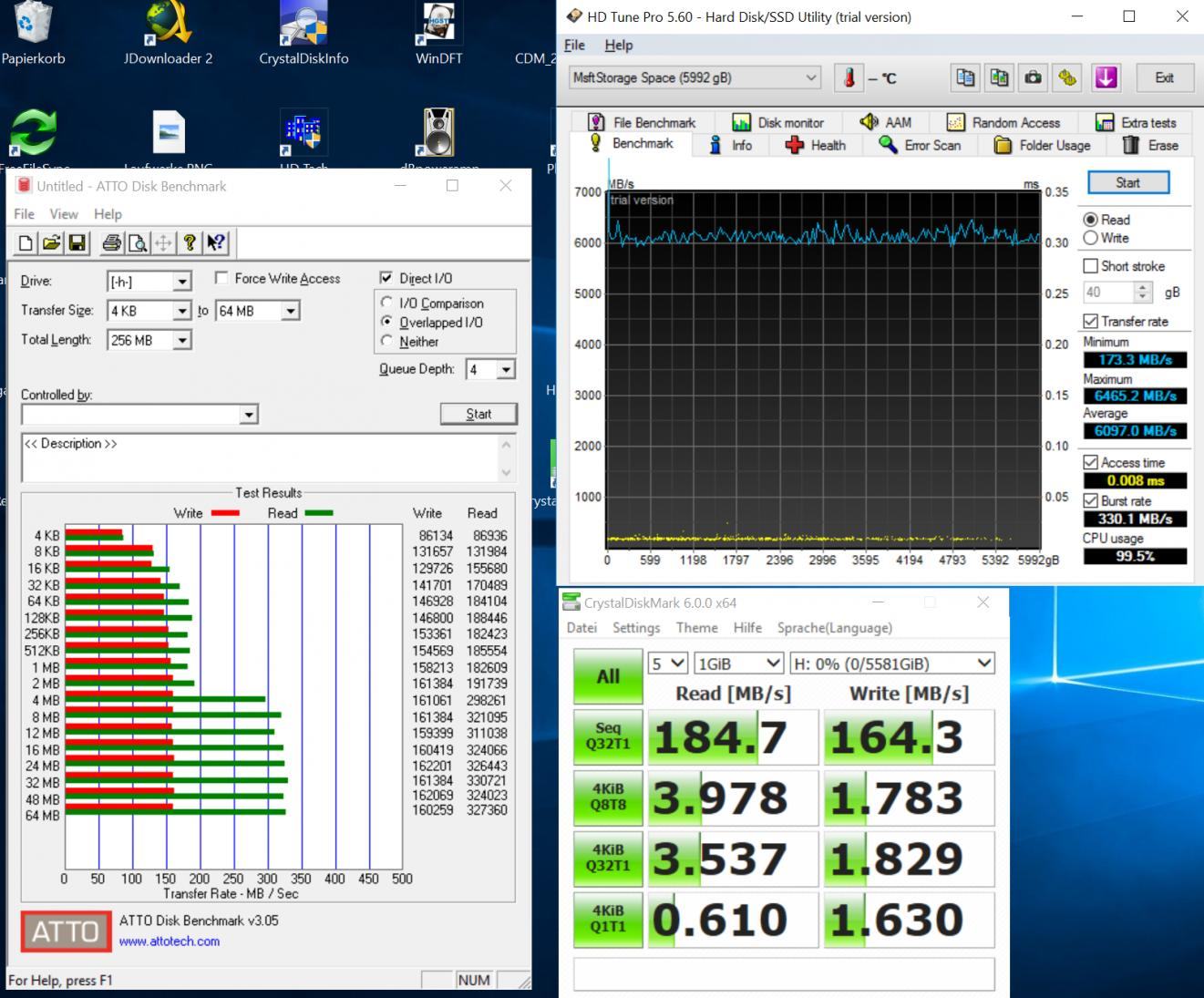This screenshot has width=1204, height=998.
Task: Open WinDFT desktop shortcut
Action: coord(438,34)
